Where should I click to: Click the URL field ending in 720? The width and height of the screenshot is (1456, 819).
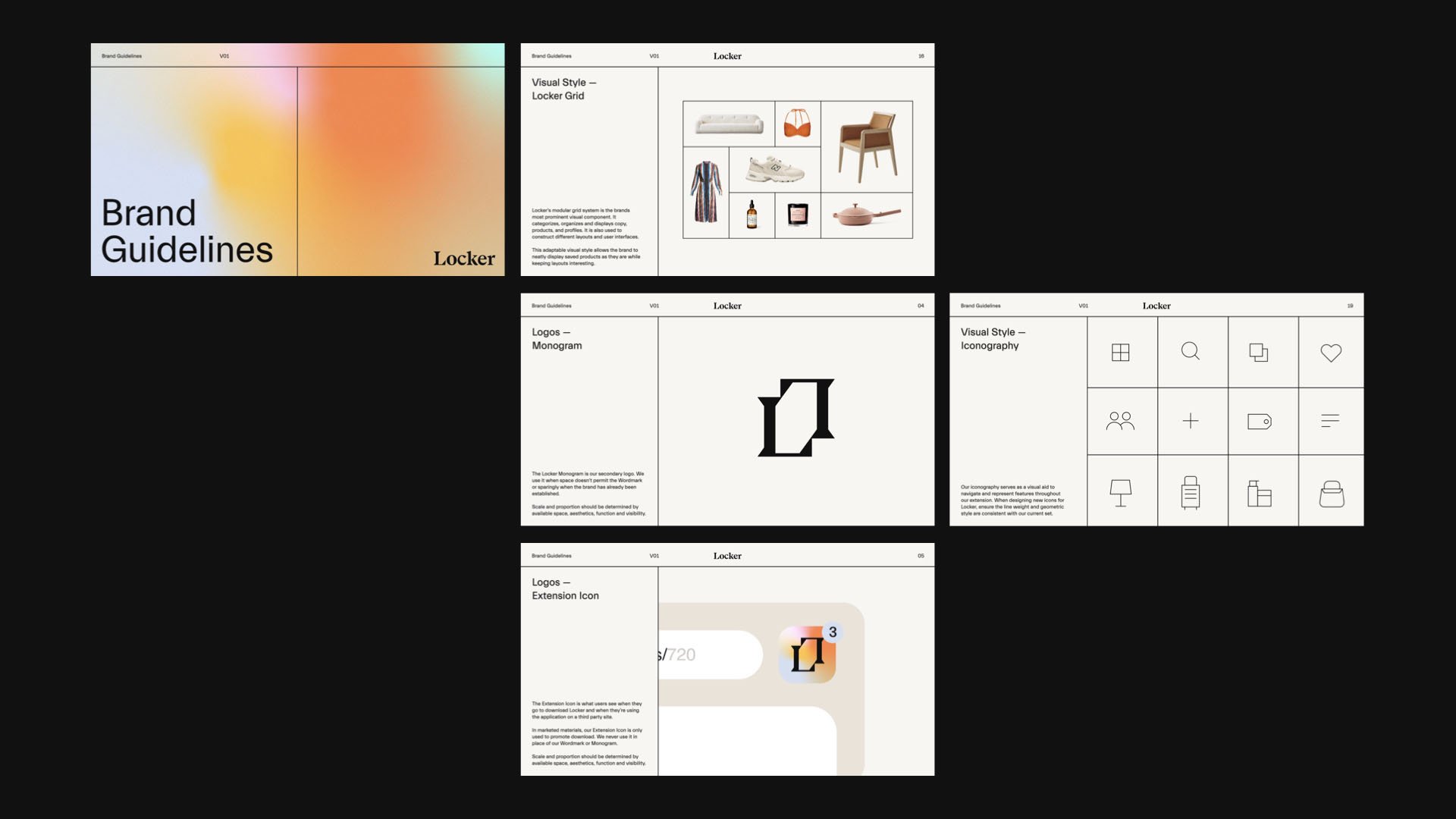point(709,654)
